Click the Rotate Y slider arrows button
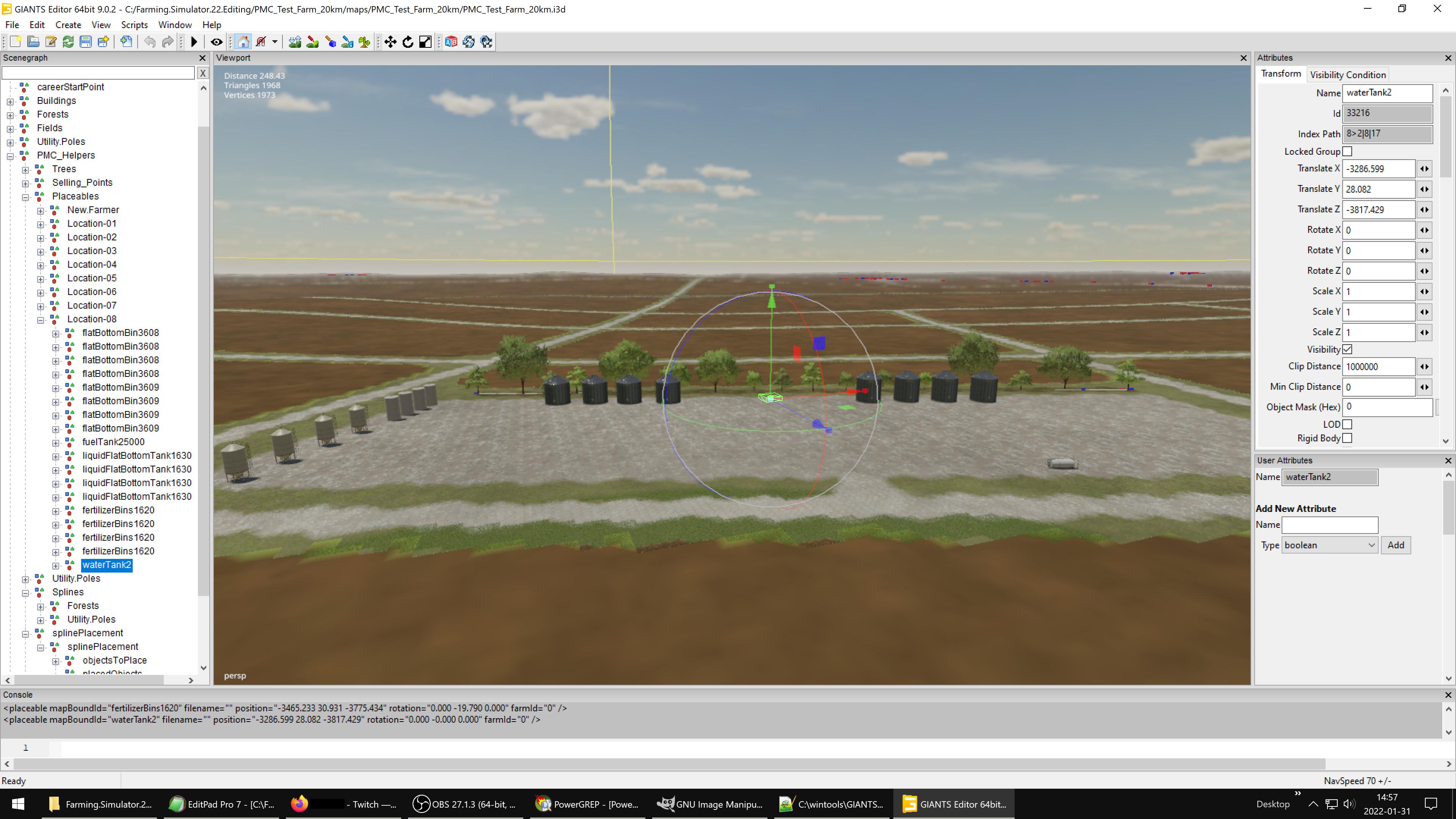This screenshot has height=819, width=1456. pos(1425,250)
